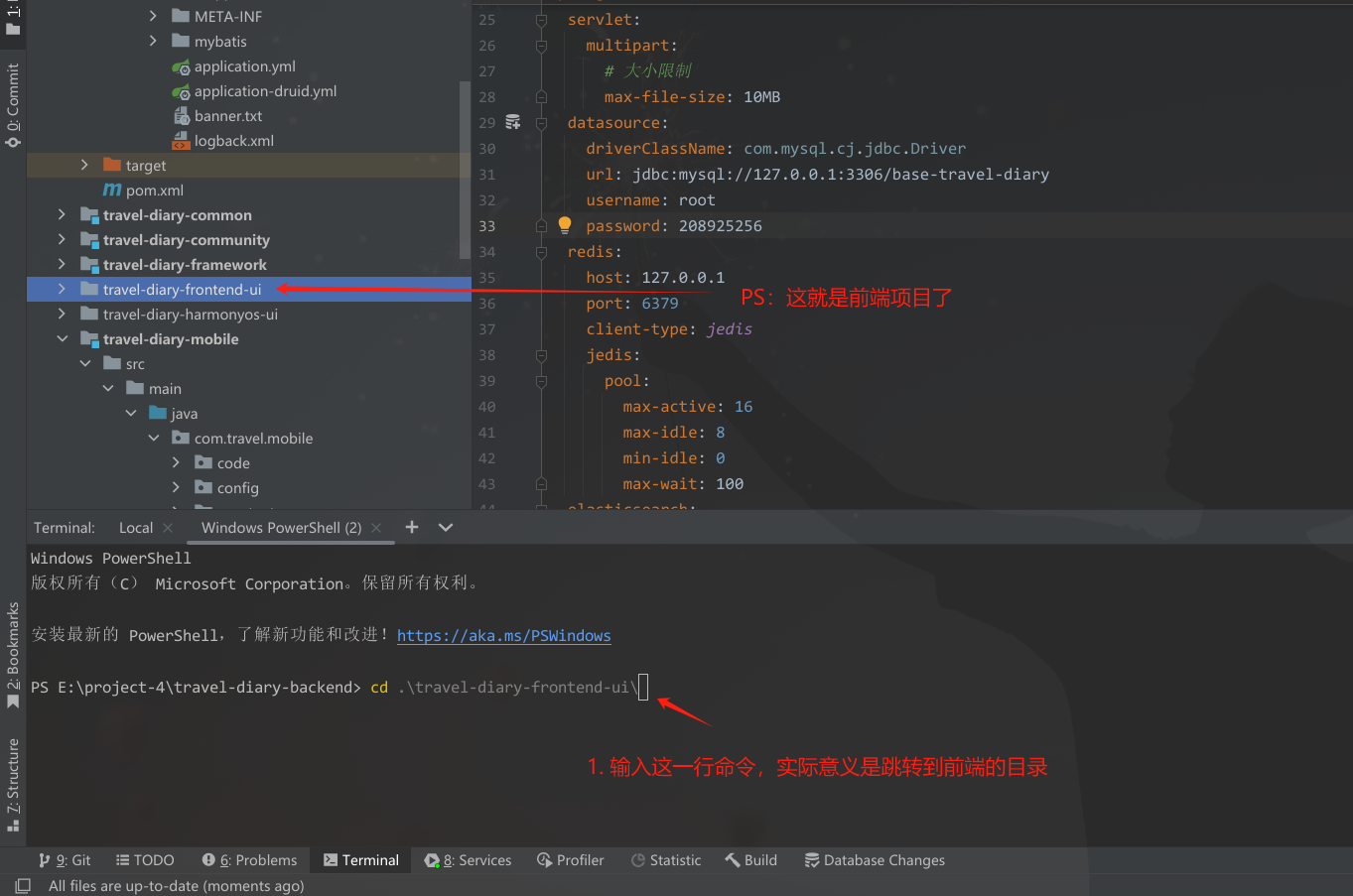The height and width of the screenshot is (896, 1353).
Task: Click the jdbc url value on line 31
Action: coord(841,175)
